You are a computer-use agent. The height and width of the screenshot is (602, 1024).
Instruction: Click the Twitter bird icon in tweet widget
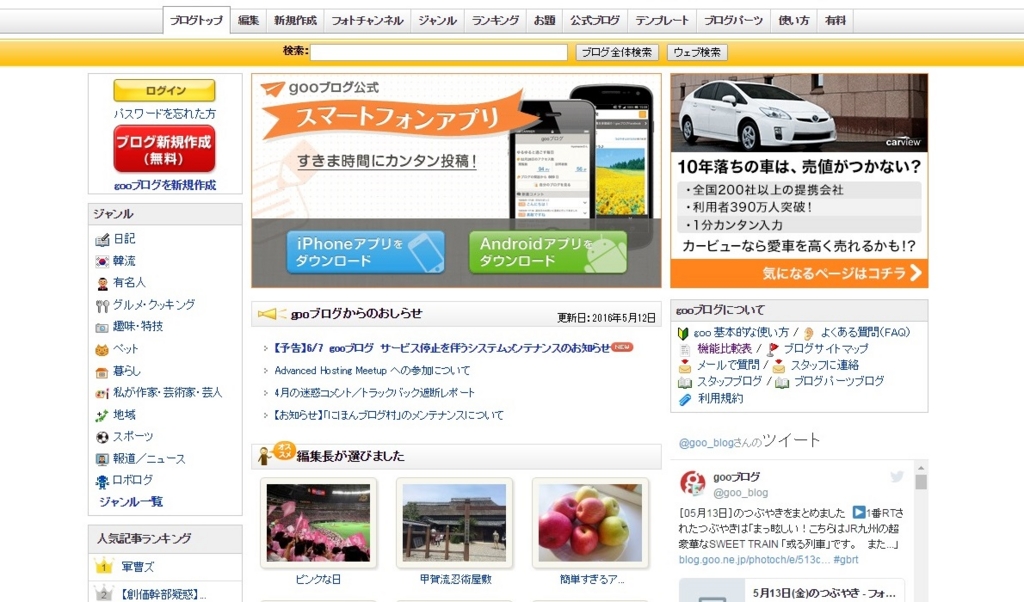tap(897, 477)
